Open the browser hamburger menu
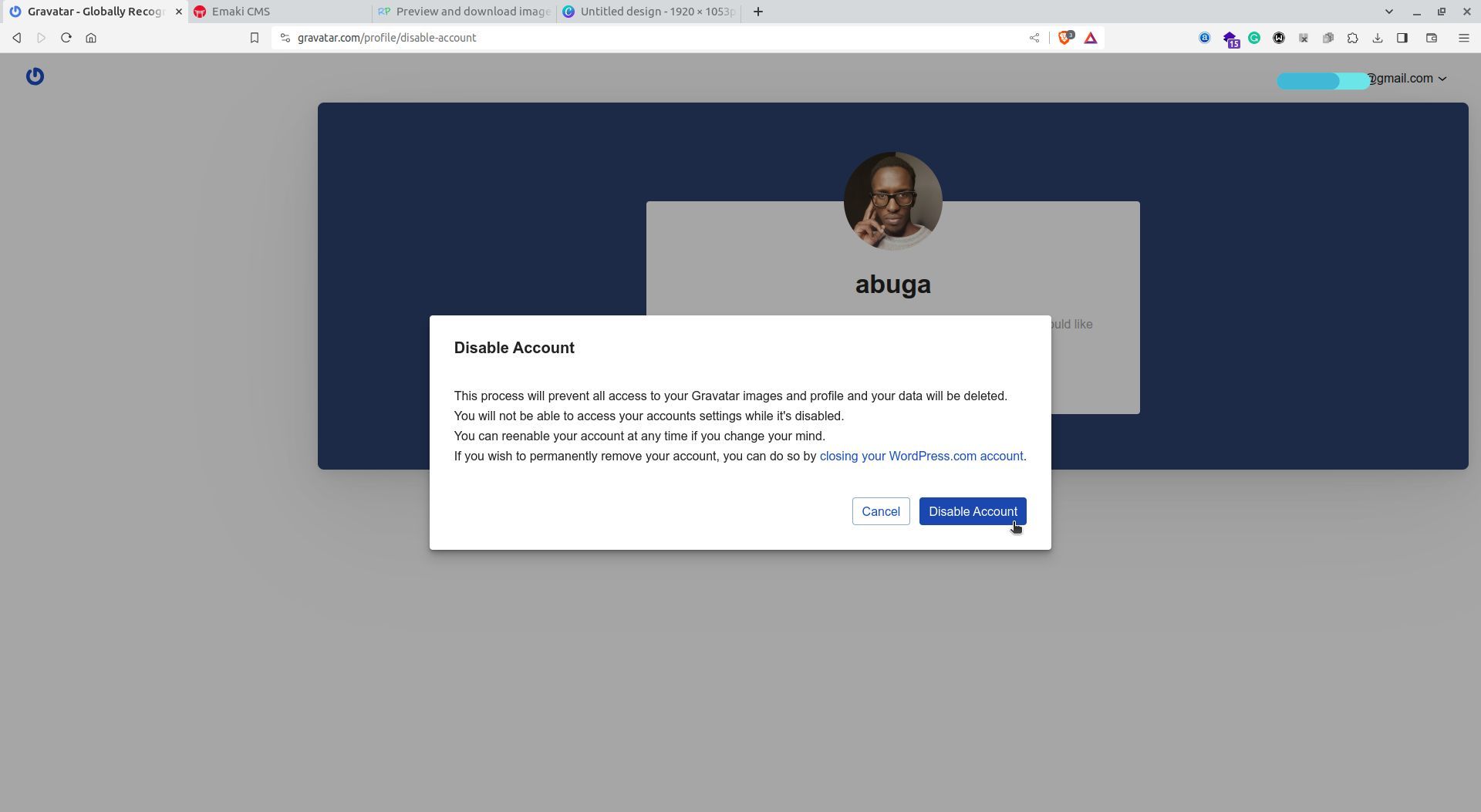The height and width of the screenshot is (812, 1481). coord(1462,37)
